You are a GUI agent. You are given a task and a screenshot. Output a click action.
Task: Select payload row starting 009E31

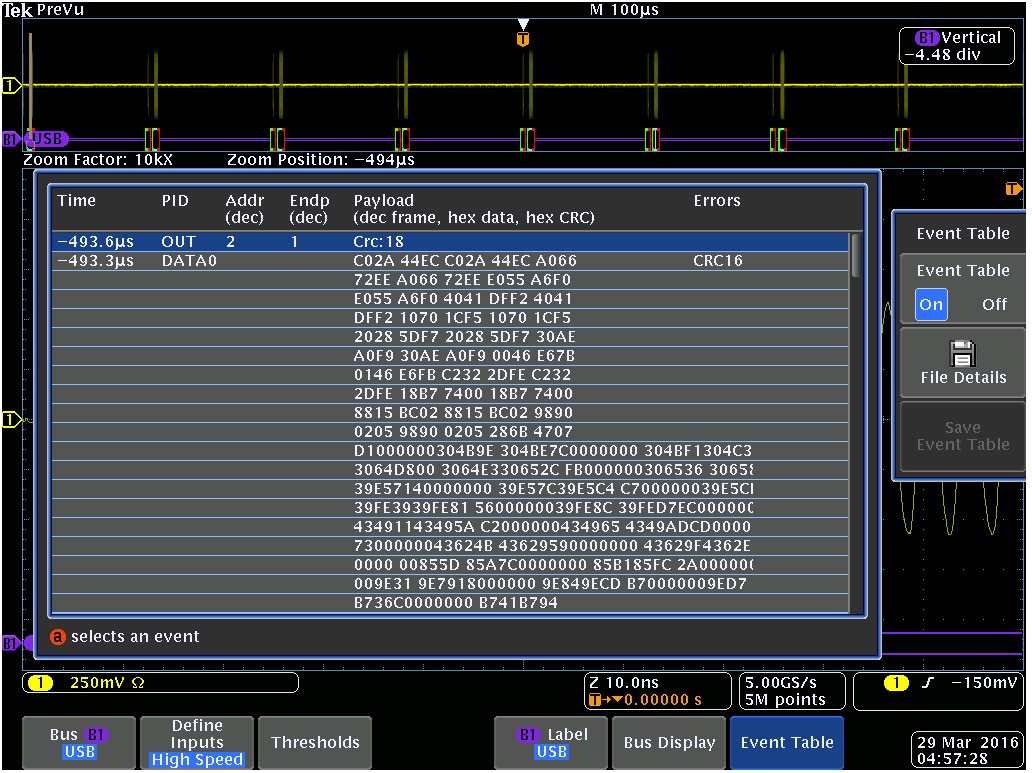(450, 584)
